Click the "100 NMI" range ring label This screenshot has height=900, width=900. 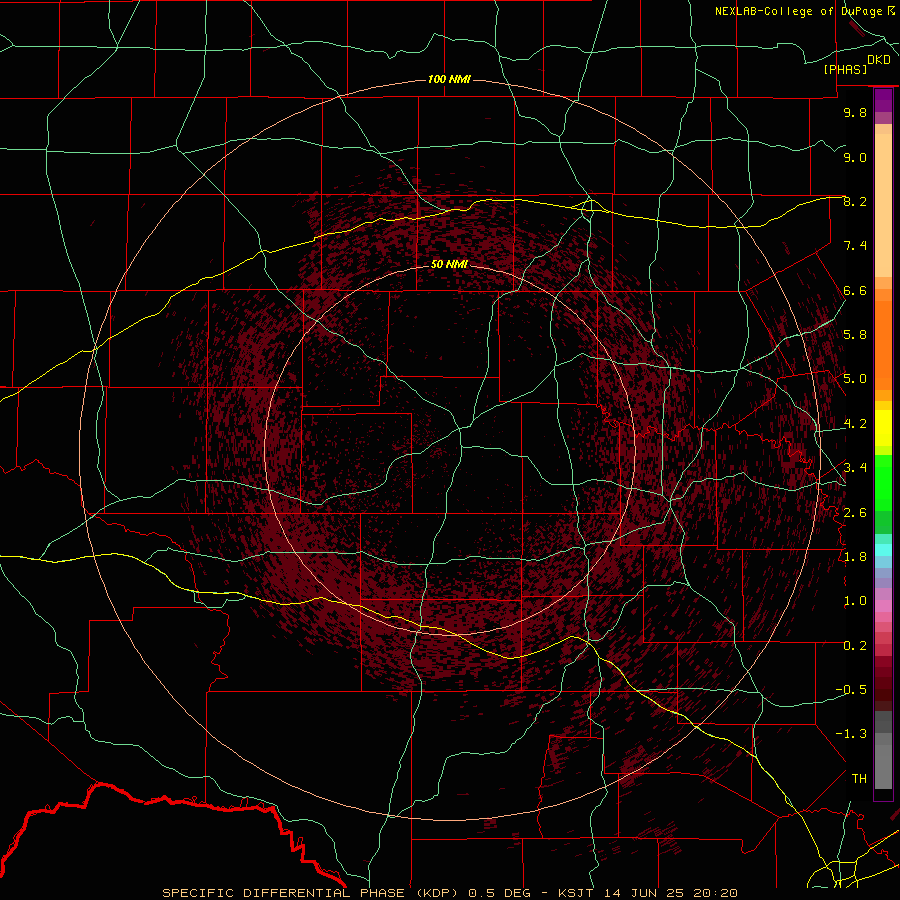(449, 79)
